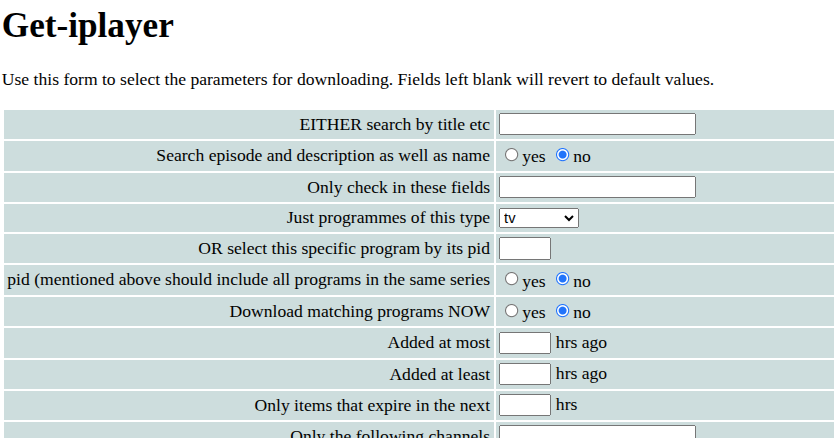Focus the 'expire in the next' hours field

(x=525, y=405)
